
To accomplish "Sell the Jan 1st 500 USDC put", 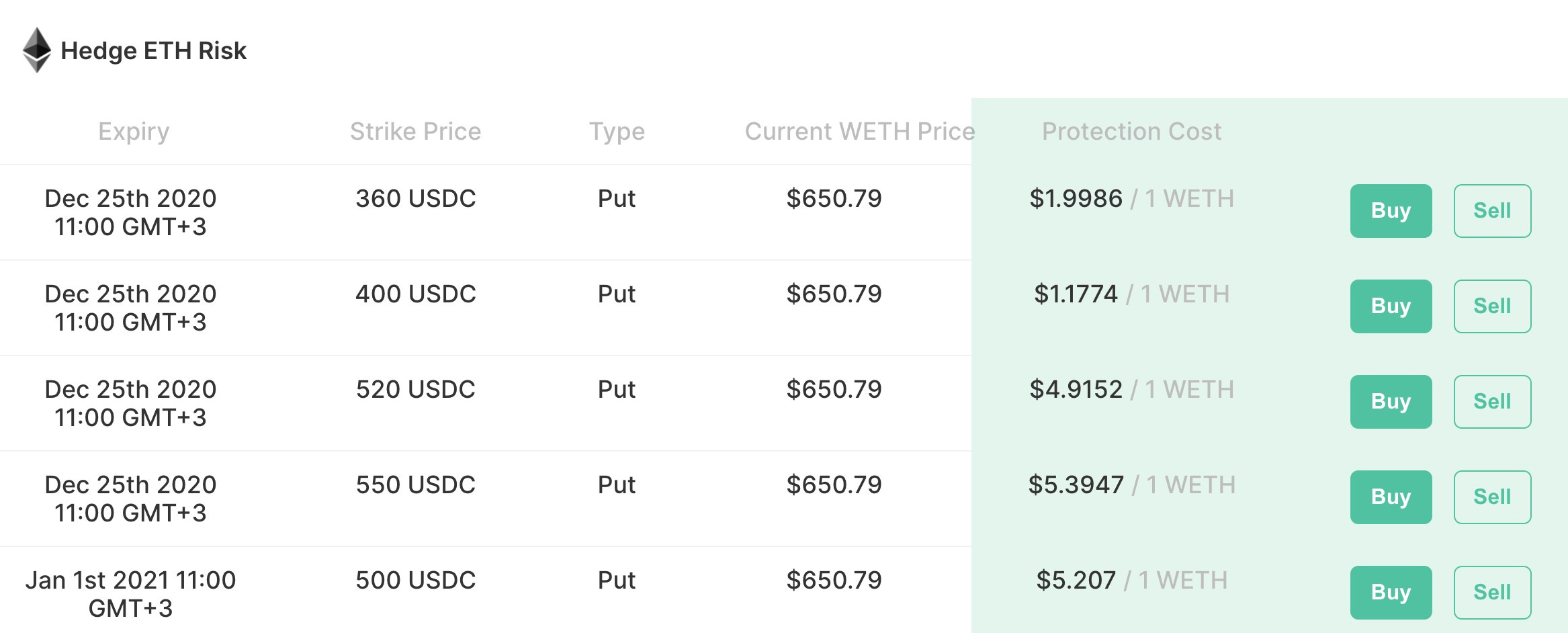I will pyautogui.click(x=1492, y=593).
